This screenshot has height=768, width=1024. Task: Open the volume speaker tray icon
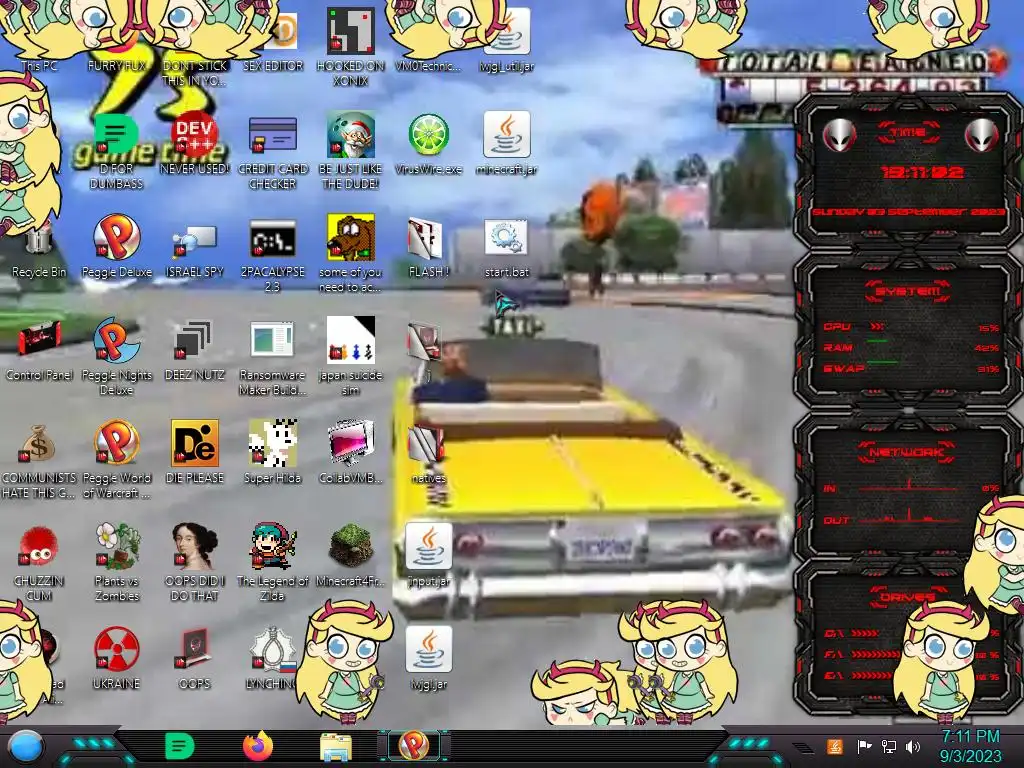point(913,746)
